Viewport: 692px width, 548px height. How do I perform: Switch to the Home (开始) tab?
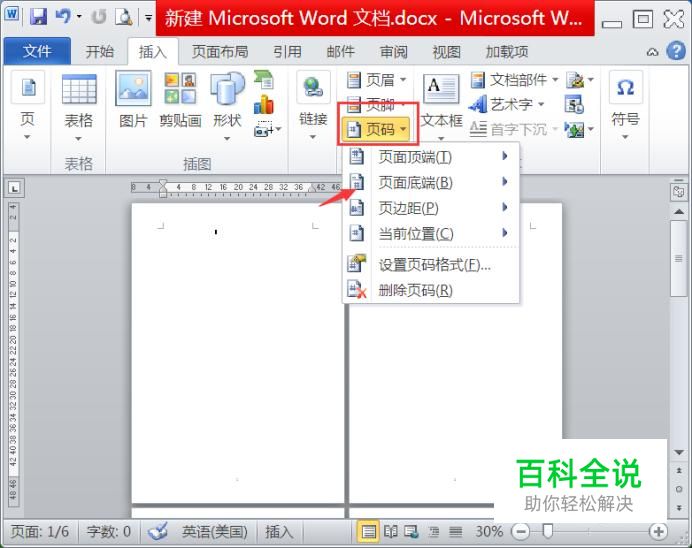coord(100,52)
